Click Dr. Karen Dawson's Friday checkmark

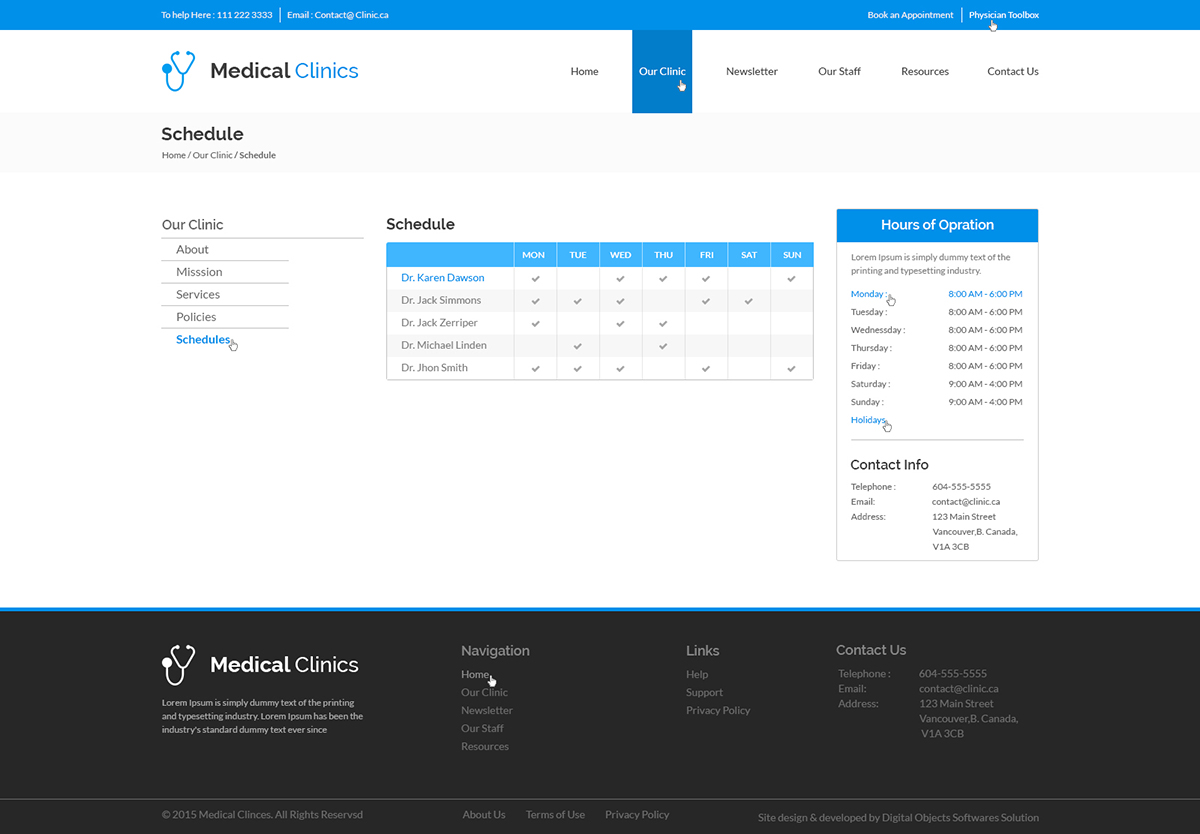click(706, 278)
